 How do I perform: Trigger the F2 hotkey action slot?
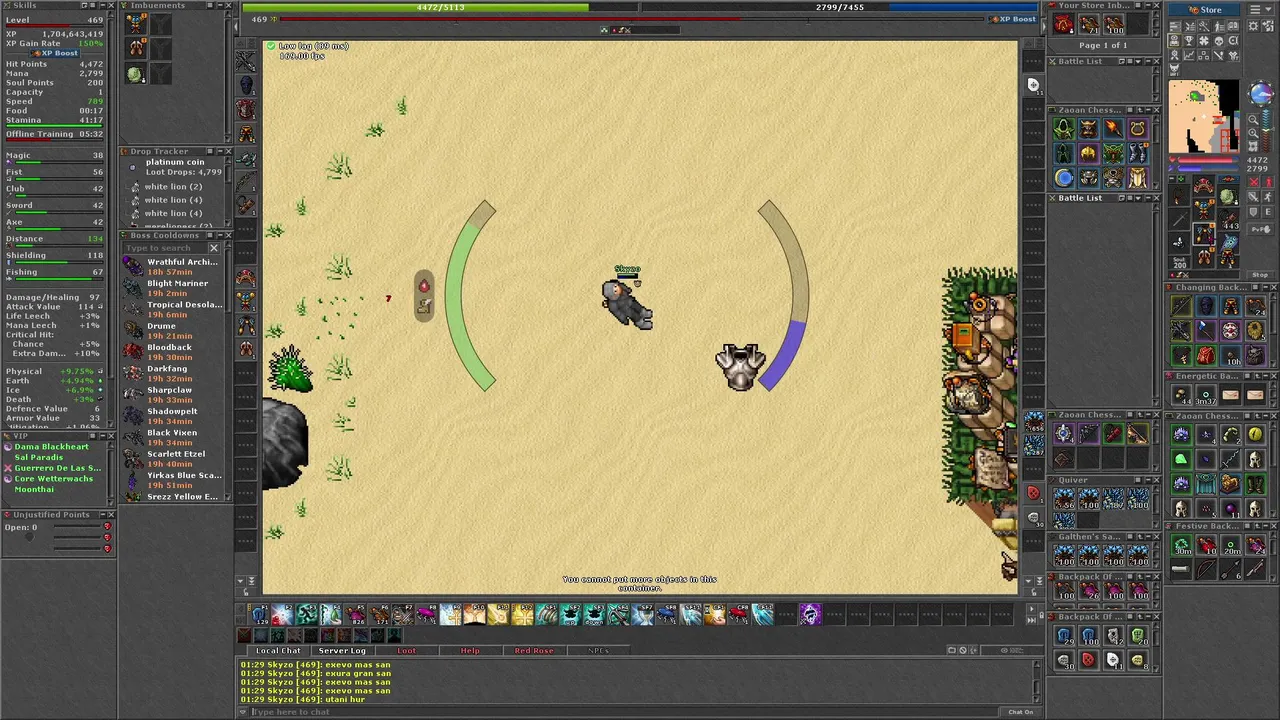pyautogui.click(x=283, y=614)
